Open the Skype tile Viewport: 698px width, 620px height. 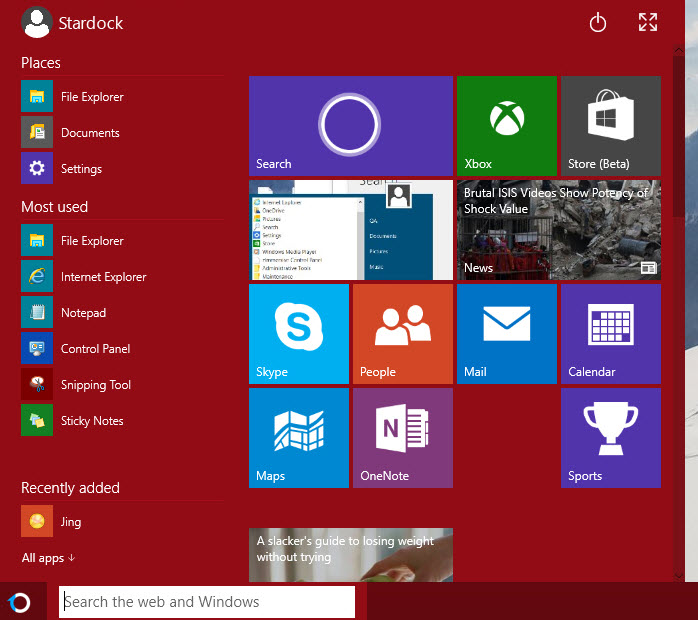(299, 334)
